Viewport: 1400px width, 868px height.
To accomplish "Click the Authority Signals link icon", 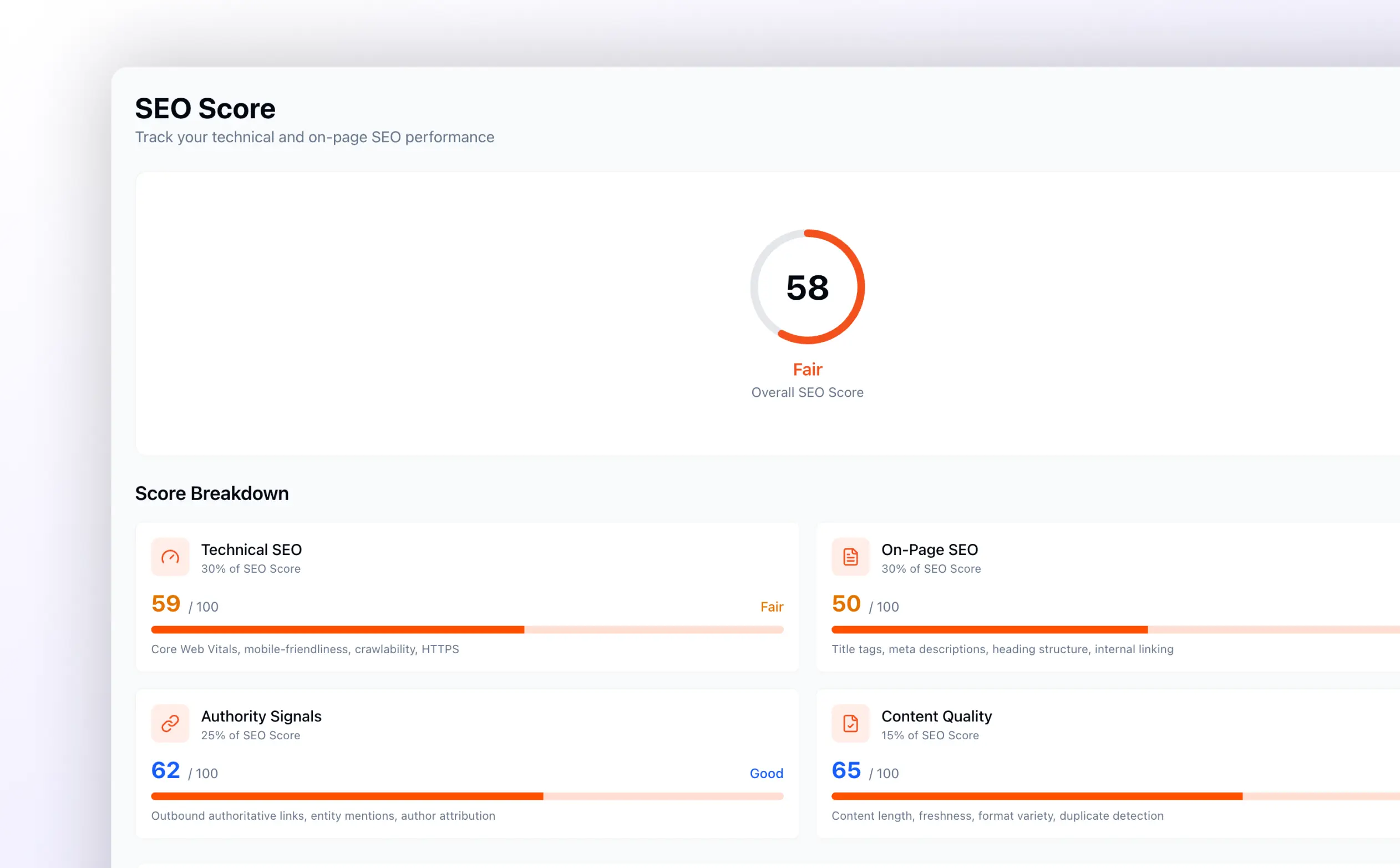I will [170, 723].
